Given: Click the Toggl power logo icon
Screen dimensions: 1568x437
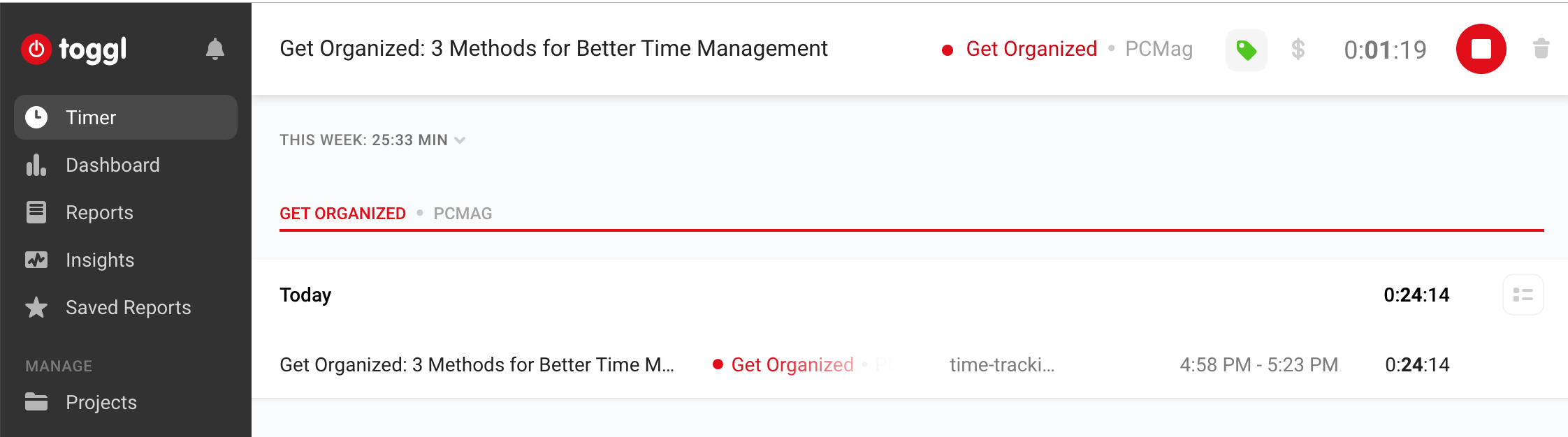Looking at the screenshot, I should tap(36, 49).
